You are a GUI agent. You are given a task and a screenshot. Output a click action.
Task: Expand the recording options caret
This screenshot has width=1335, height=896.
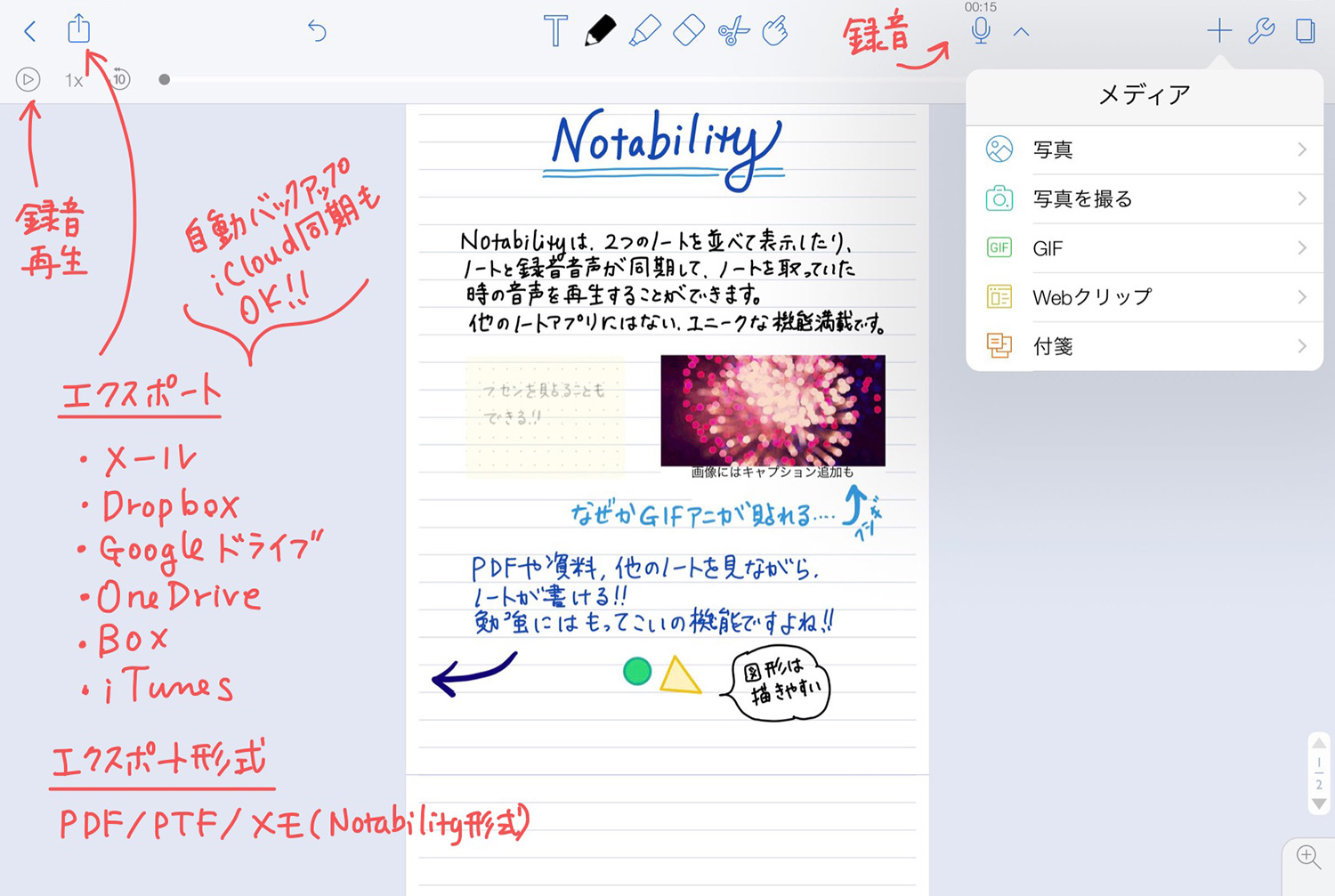tap(1022, 32)
